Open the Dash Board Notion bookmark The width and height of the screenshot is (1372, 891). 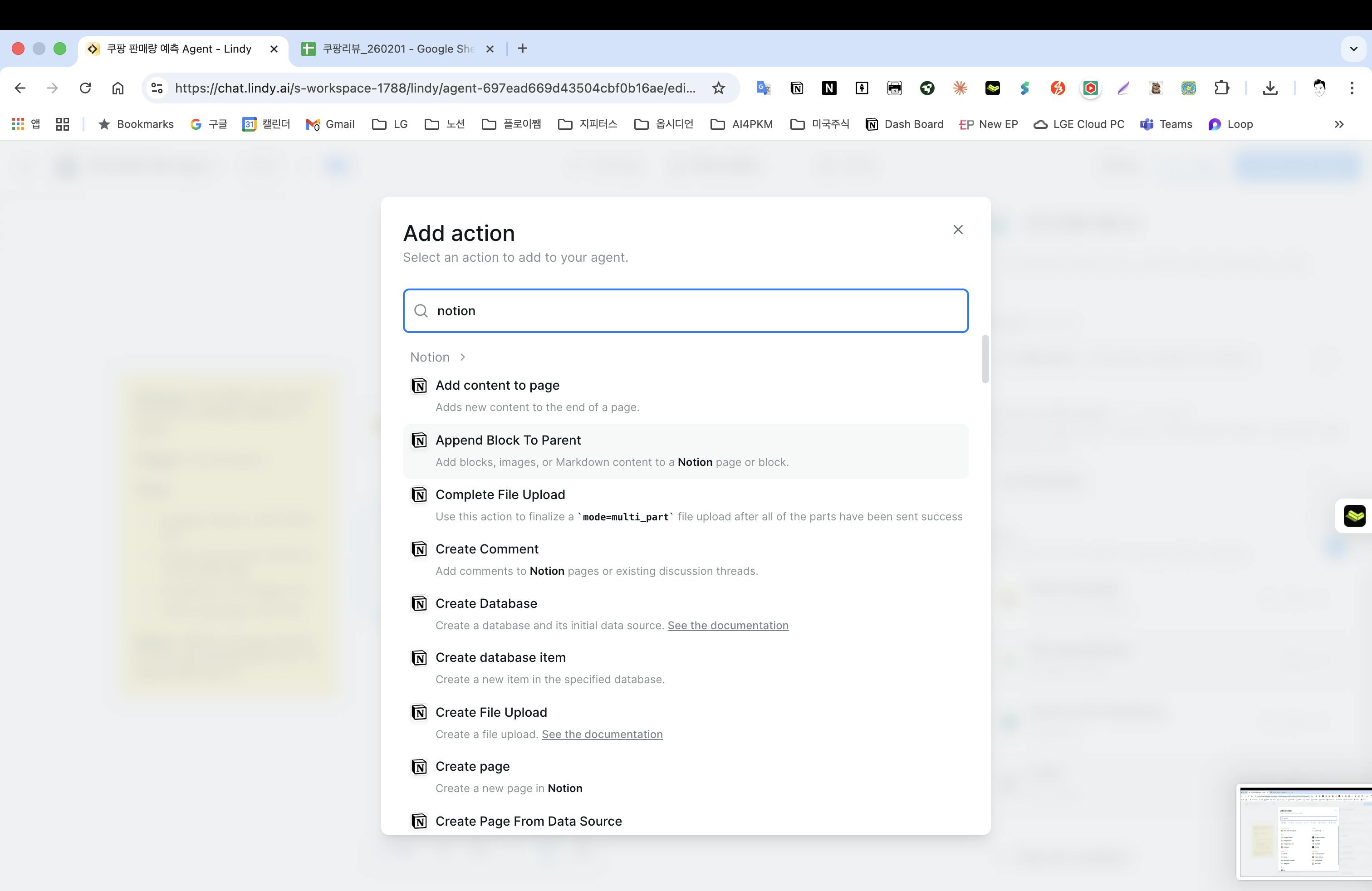(x=904, y=124)
